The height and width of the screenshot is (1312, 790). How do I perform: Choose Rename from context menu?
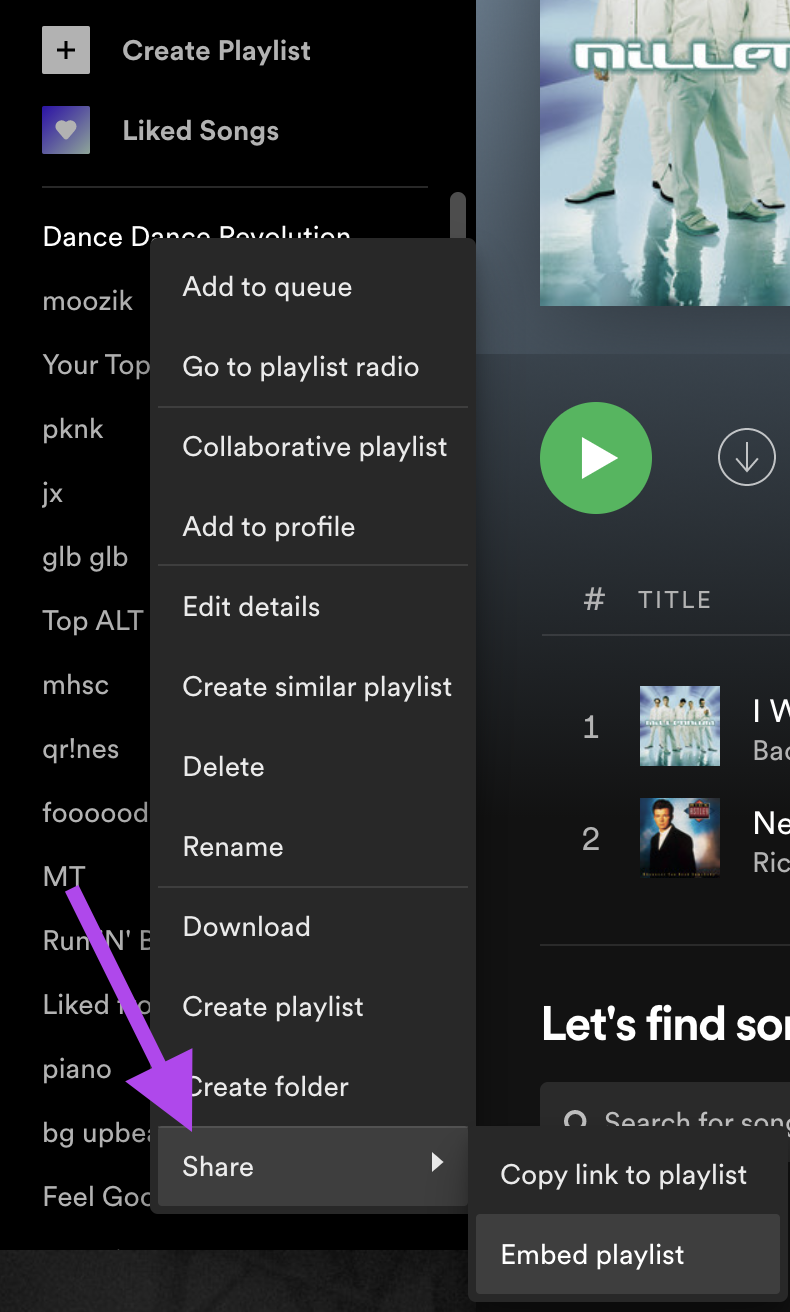point(313,847)
